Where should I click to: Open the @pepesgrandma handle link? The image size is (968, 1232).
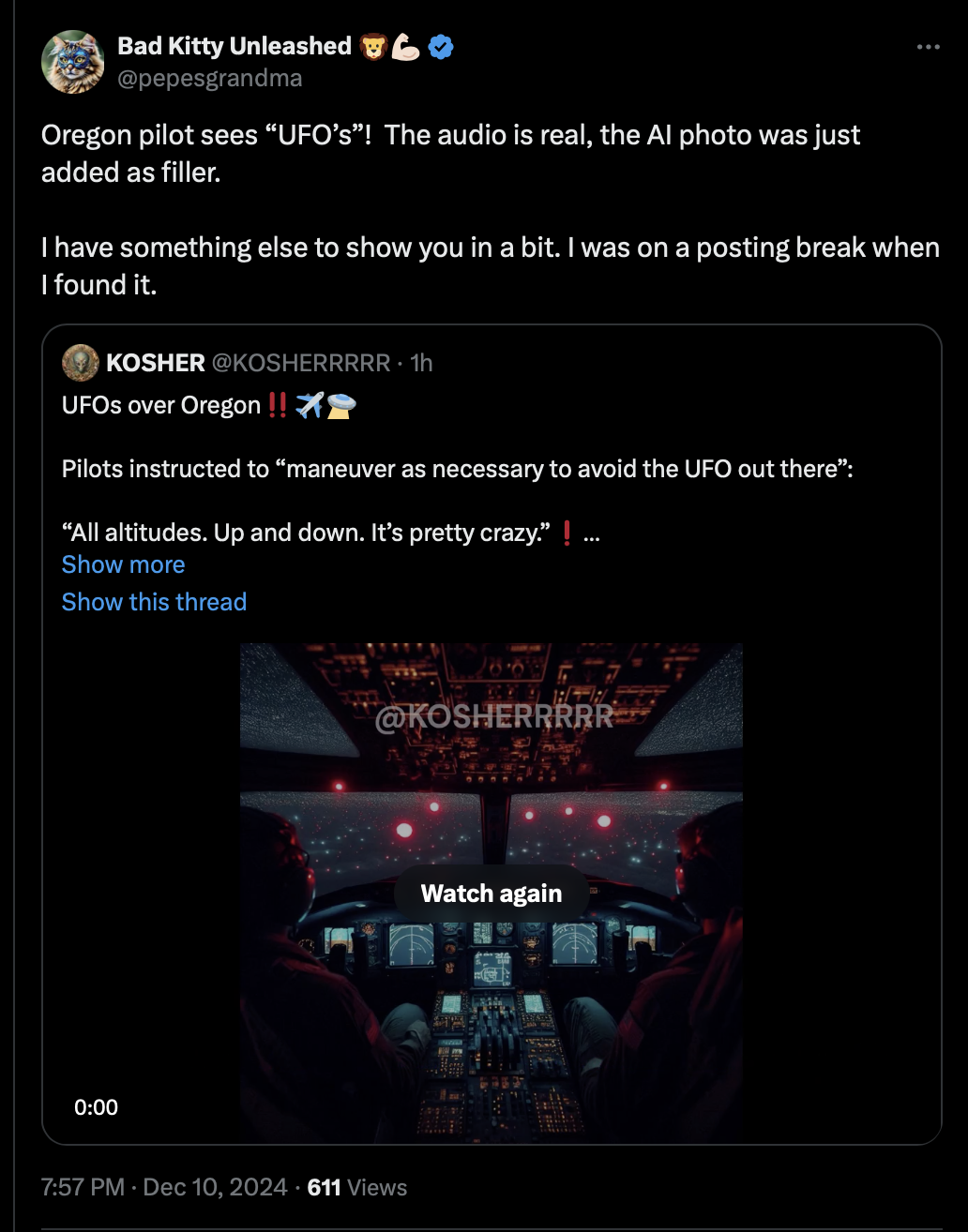(210, 79)
